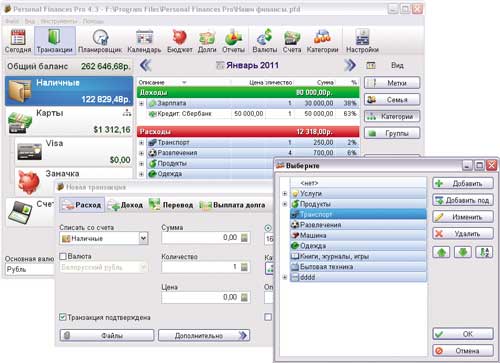Click the Добавить под button
This screenshot has height=363, width=500.
463,200
